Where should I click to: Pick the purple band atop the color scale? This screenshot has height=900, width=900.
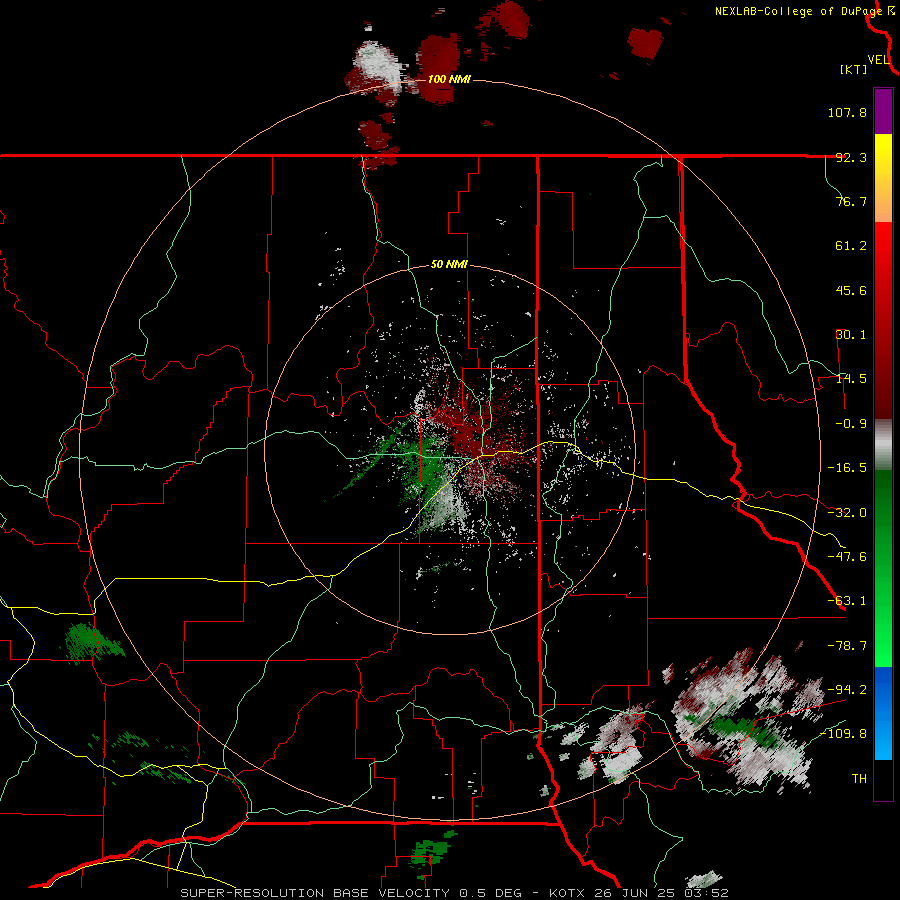click(x=883, y=111)
